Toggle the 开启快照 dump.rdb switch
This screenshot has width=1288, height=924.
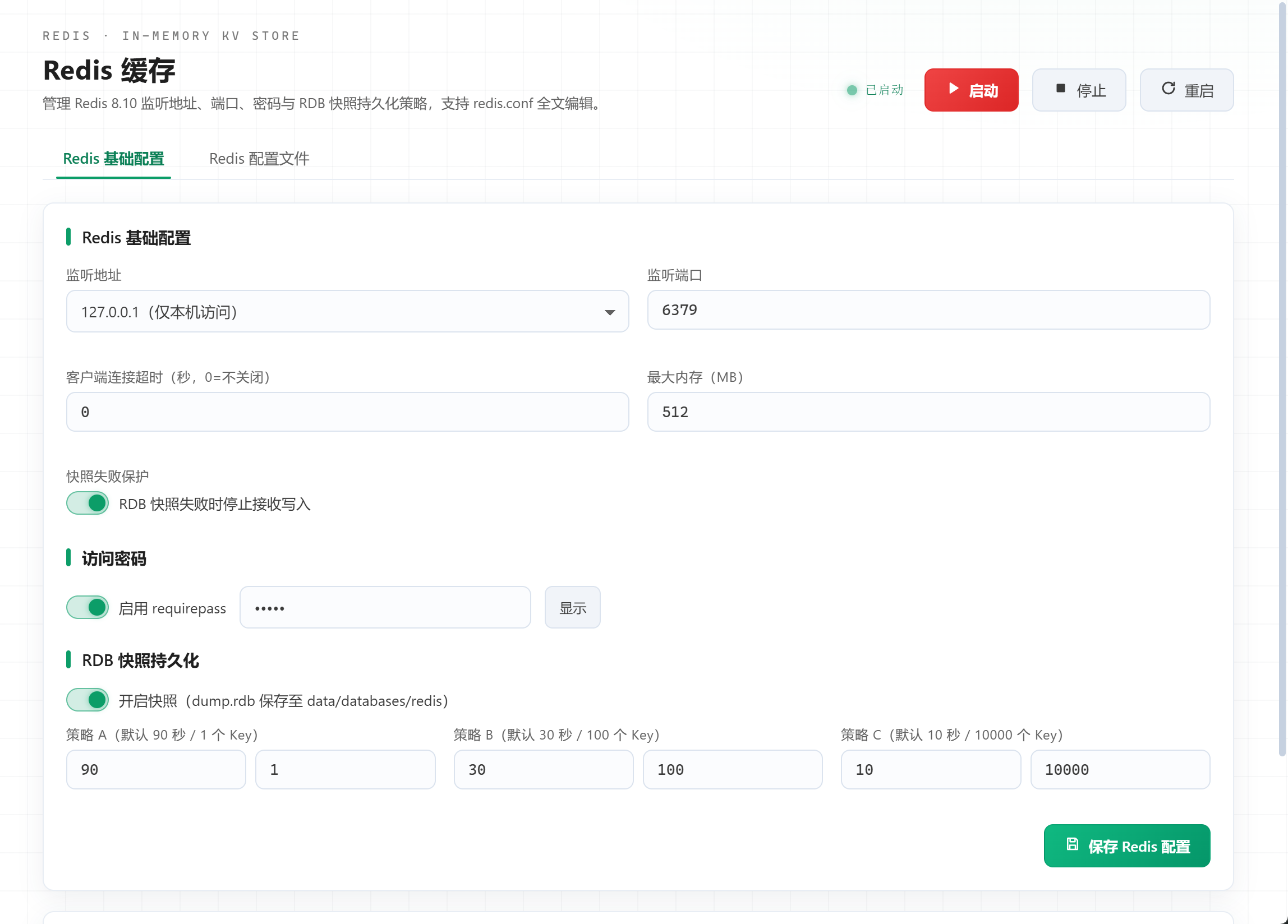tap(88, 700)
